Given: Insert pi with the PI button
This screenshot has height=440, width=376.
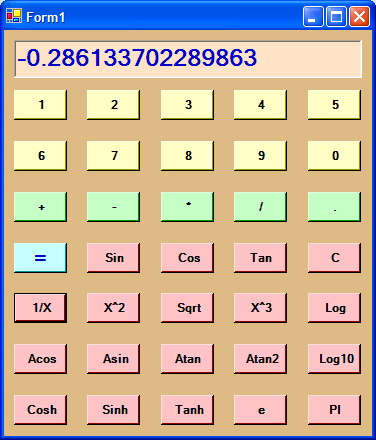Looking at the screenshot, I should (x=334, y=410).
